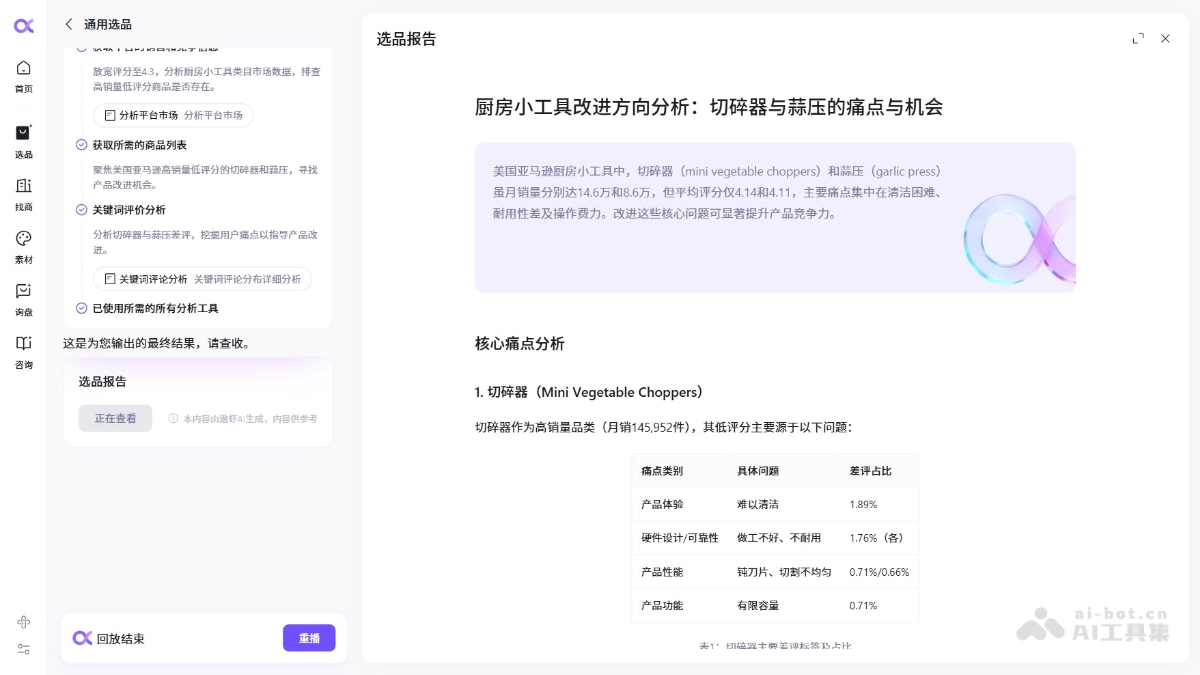Click the purple app logo in sidebar
The width and height of the screenshot is (1200, 675).
click(x=23, y=25)
